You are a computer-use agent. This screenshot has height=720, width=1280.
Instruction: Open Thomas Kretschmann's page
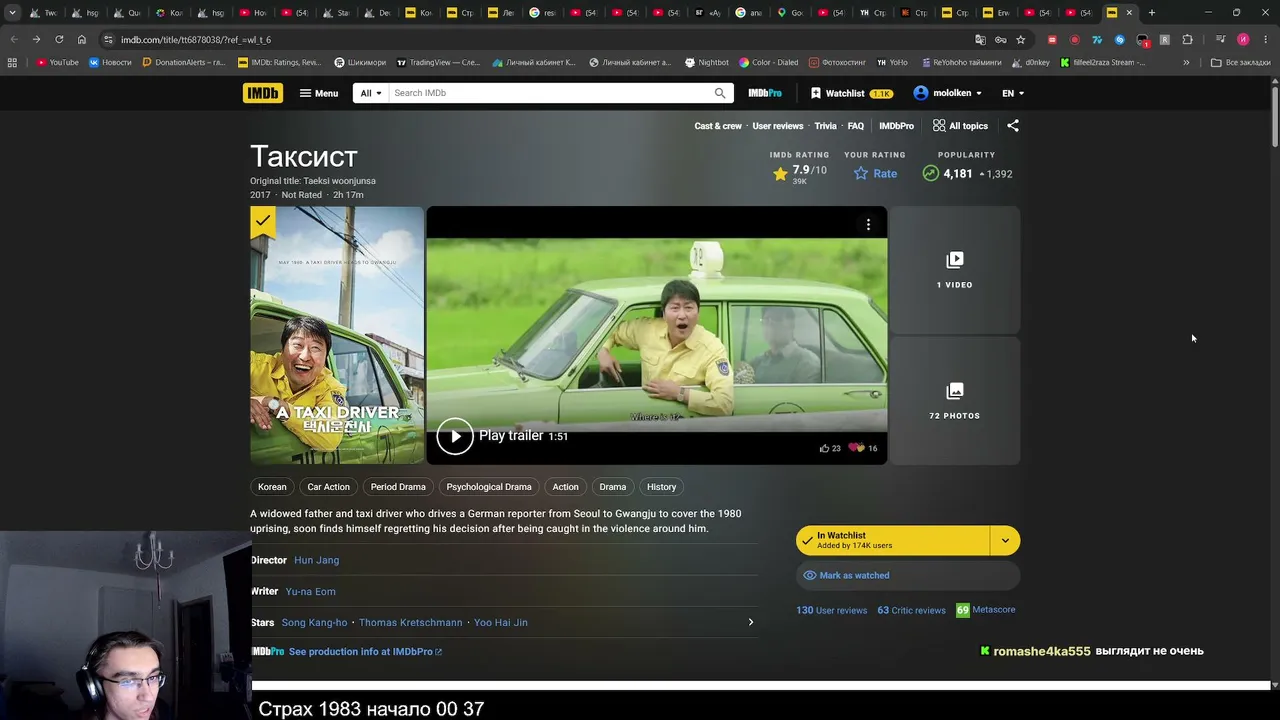411,622
